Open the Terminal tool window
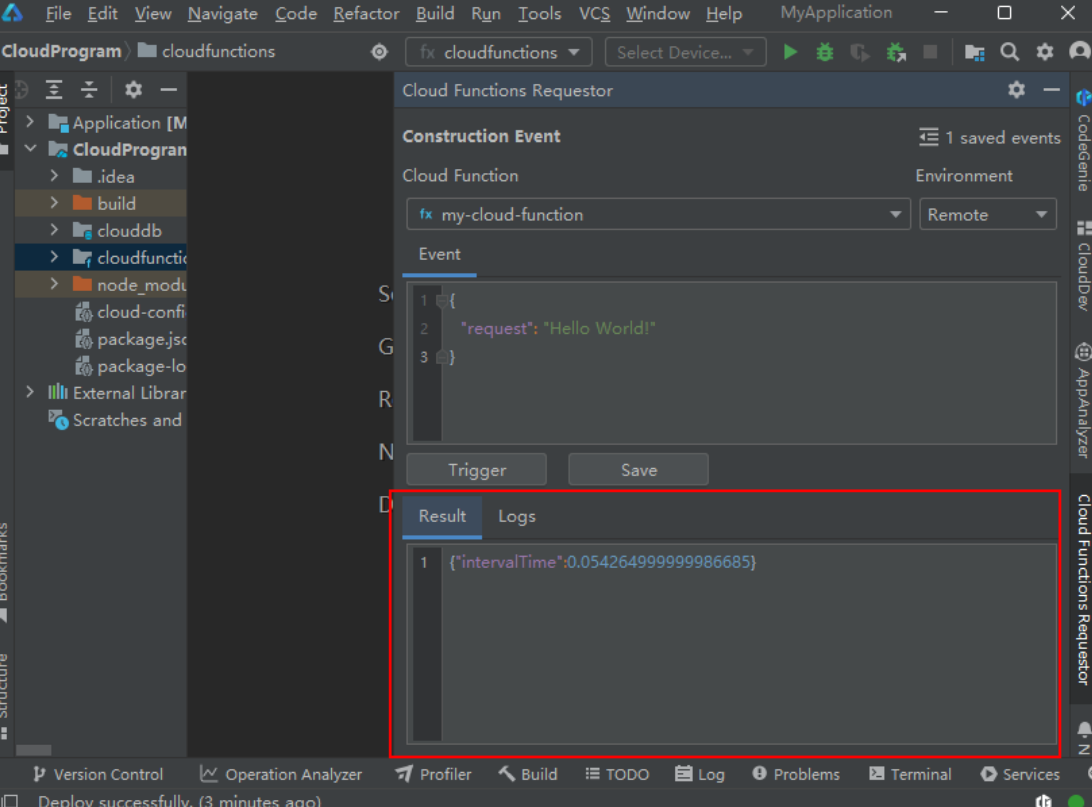The width and height of the screenshot is (1092, 807). [910, 774]
